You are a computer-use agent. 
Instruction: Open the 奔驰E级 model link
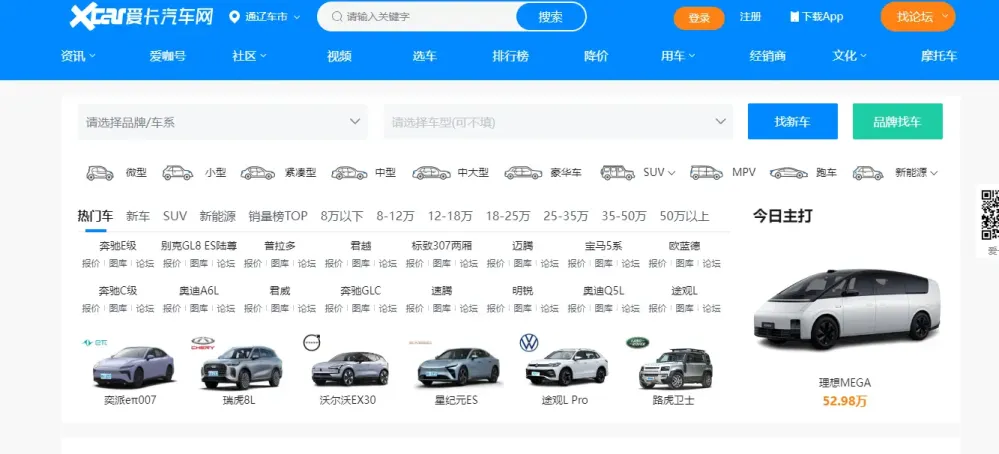pyautogui.click(x=118, y=246)
